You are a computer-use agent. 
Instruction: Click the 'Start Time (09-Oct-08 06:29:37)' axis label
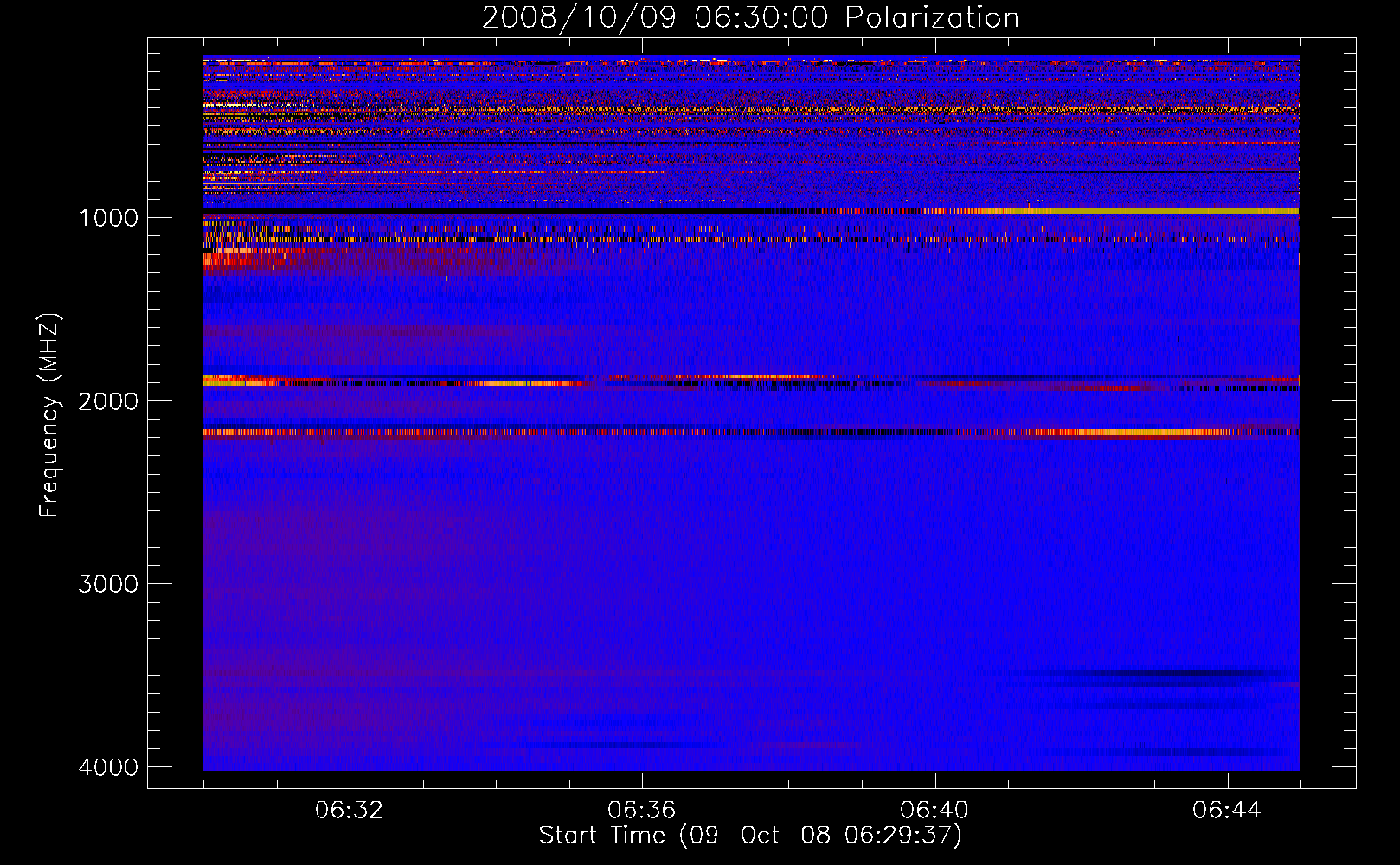click(750, 835)
